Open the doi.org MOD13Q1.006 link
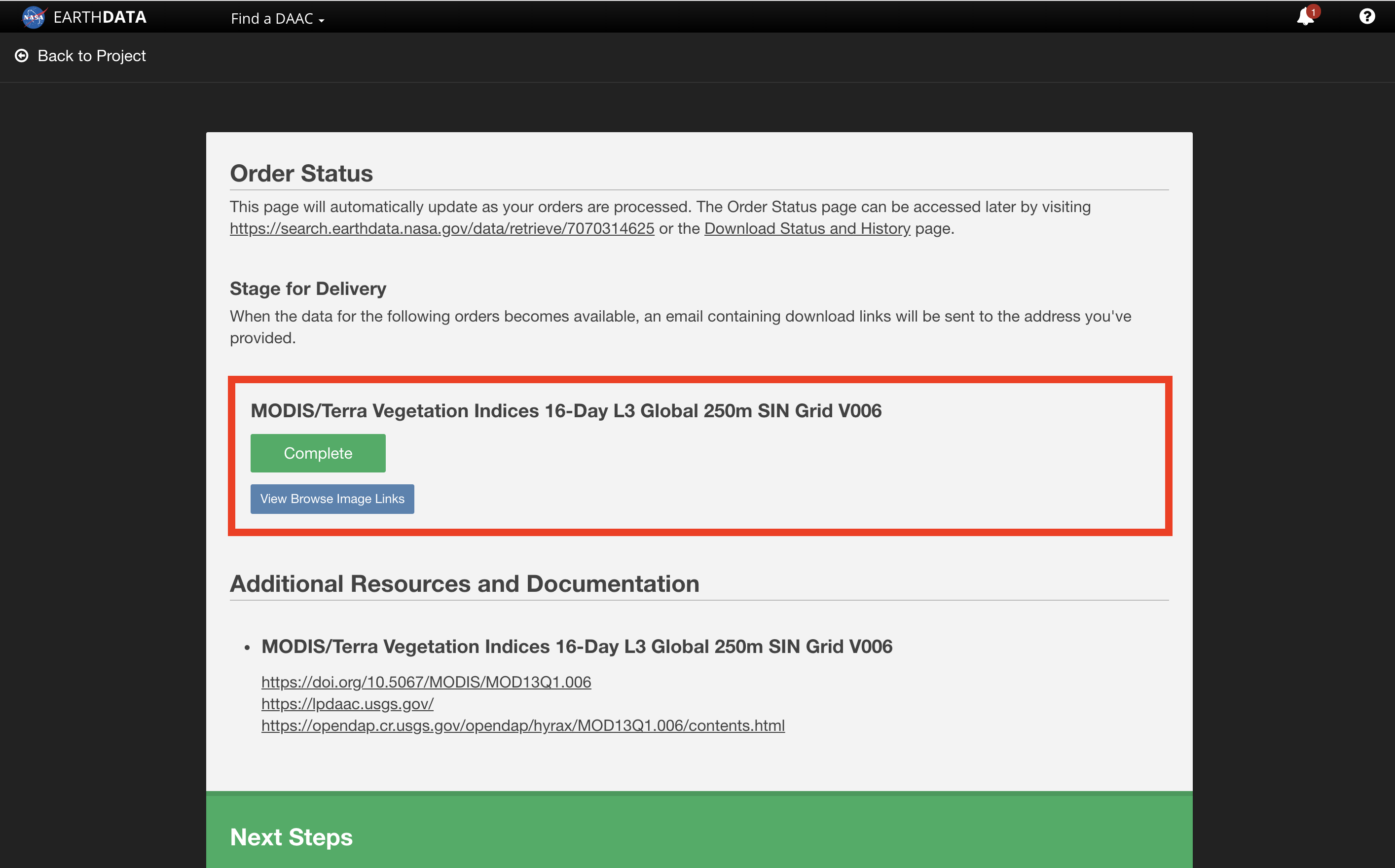 click(426, 682)
